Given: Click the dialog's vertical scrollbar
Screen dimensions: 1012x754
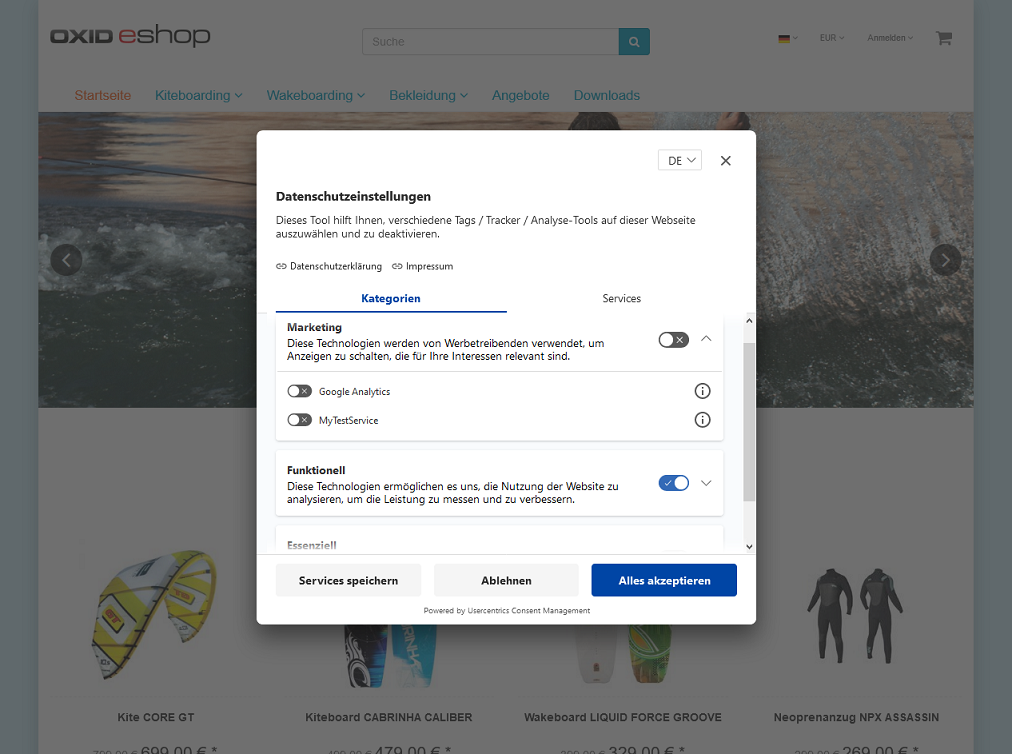Looking at the screenshot, I should click(x=750, y=420).
